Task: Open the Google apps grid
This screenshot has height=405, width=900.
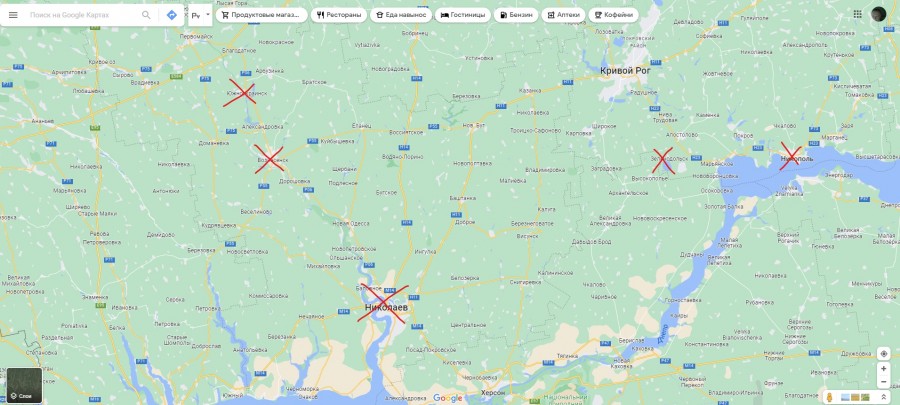Action: click(x=858, y=14)
